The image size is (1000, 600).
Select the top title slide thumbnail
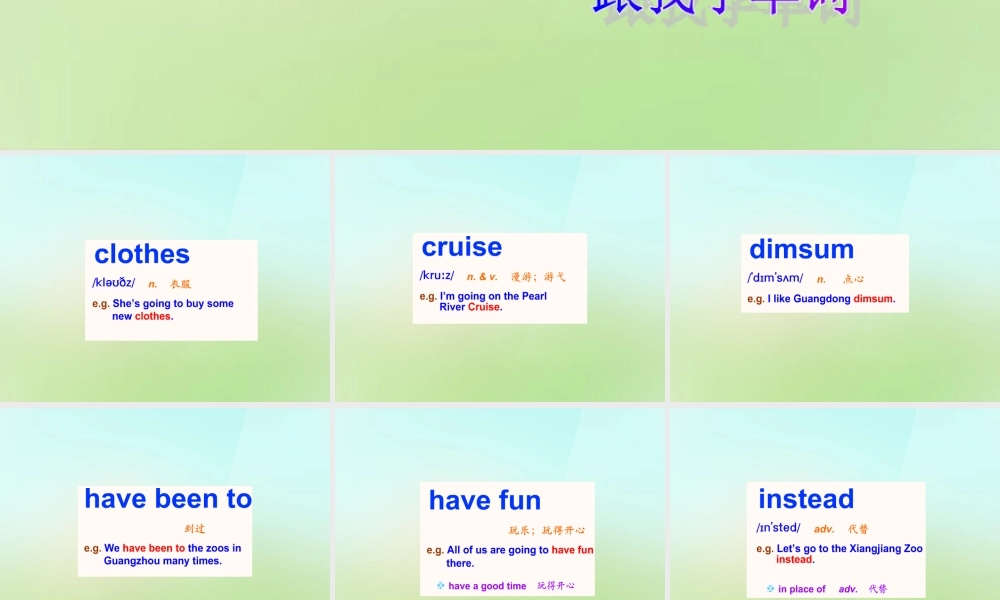[x=500, y=75]
